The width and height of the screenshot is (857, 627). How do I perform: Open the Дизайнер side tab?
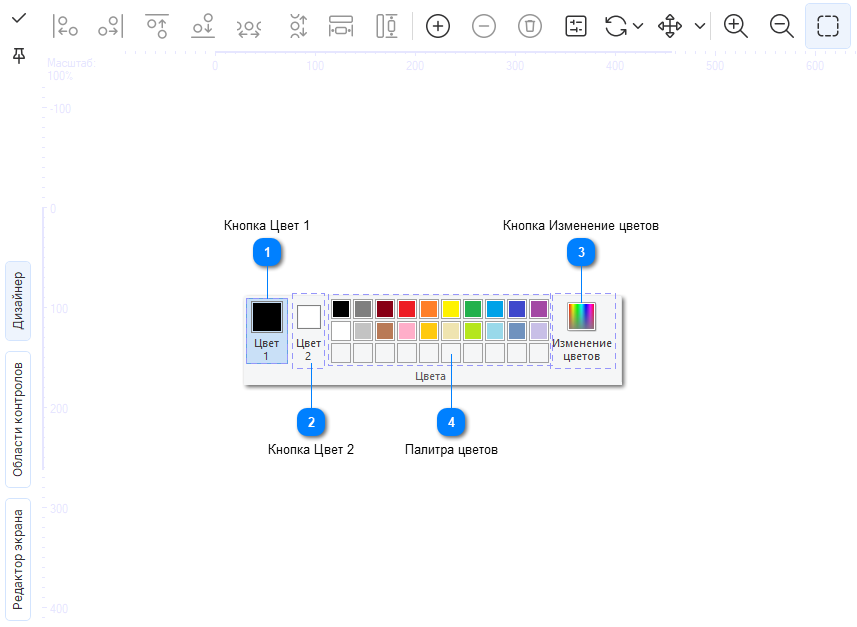[x=18, y=301]
